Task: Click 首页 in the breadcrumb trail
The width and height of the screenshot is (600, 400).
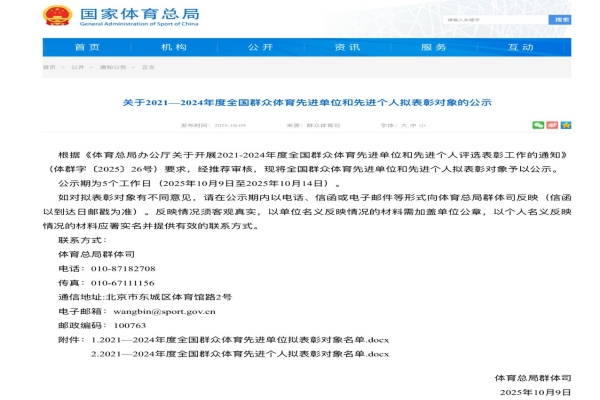Action: (x=49, y=67)
